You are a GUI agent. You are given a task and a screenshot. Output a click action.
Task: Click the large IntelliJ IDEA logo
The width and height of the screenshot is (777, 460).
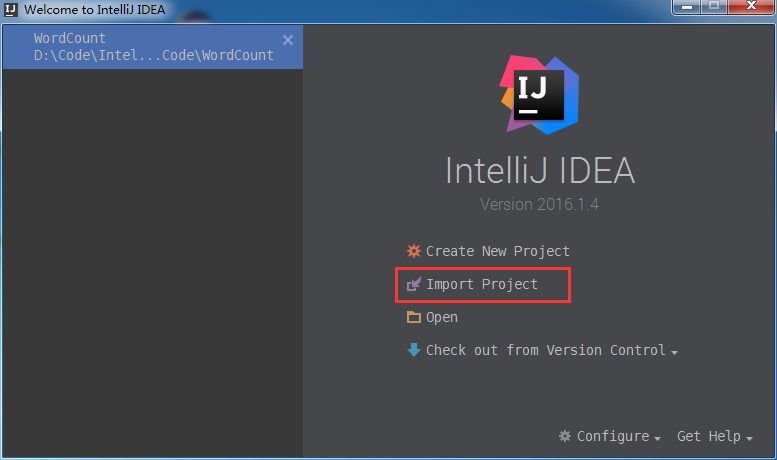coord(540,95)
